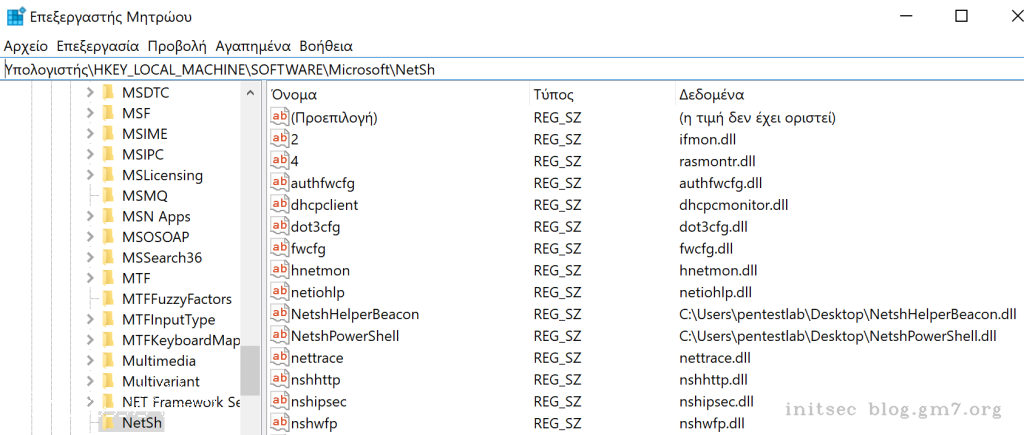Click the icon of the (Προεπιλογή) default value
This screenshot has width=1024, height=435.
(280, 118)
